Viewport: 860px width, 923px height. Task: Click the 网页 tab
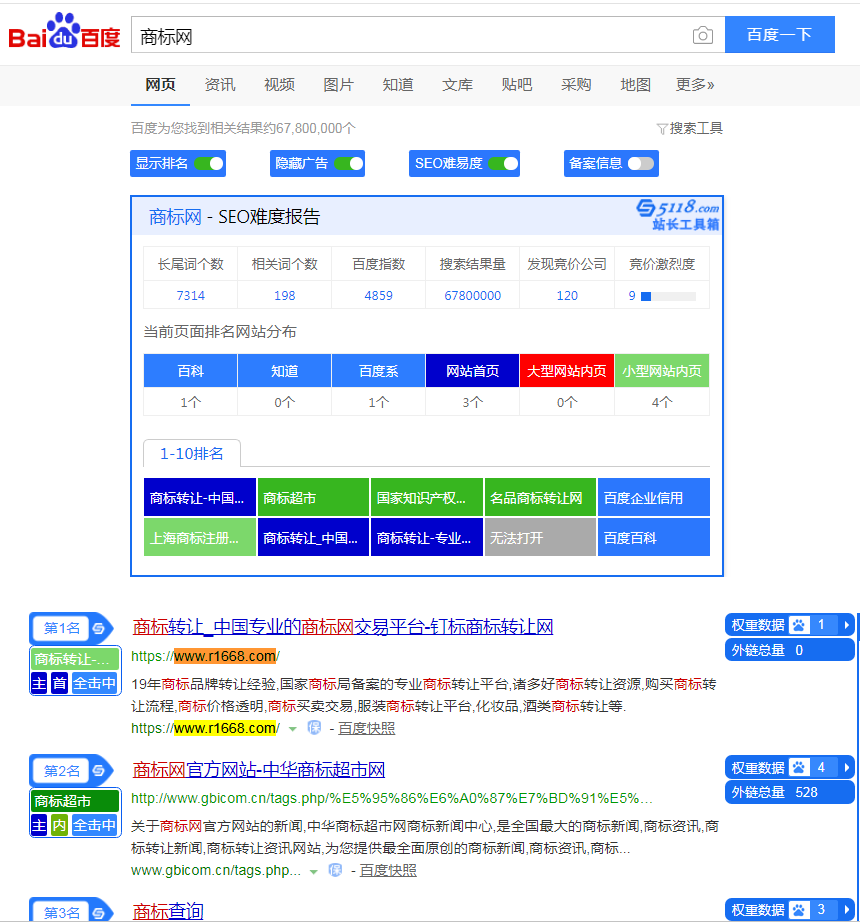click(x=160, y=85)
